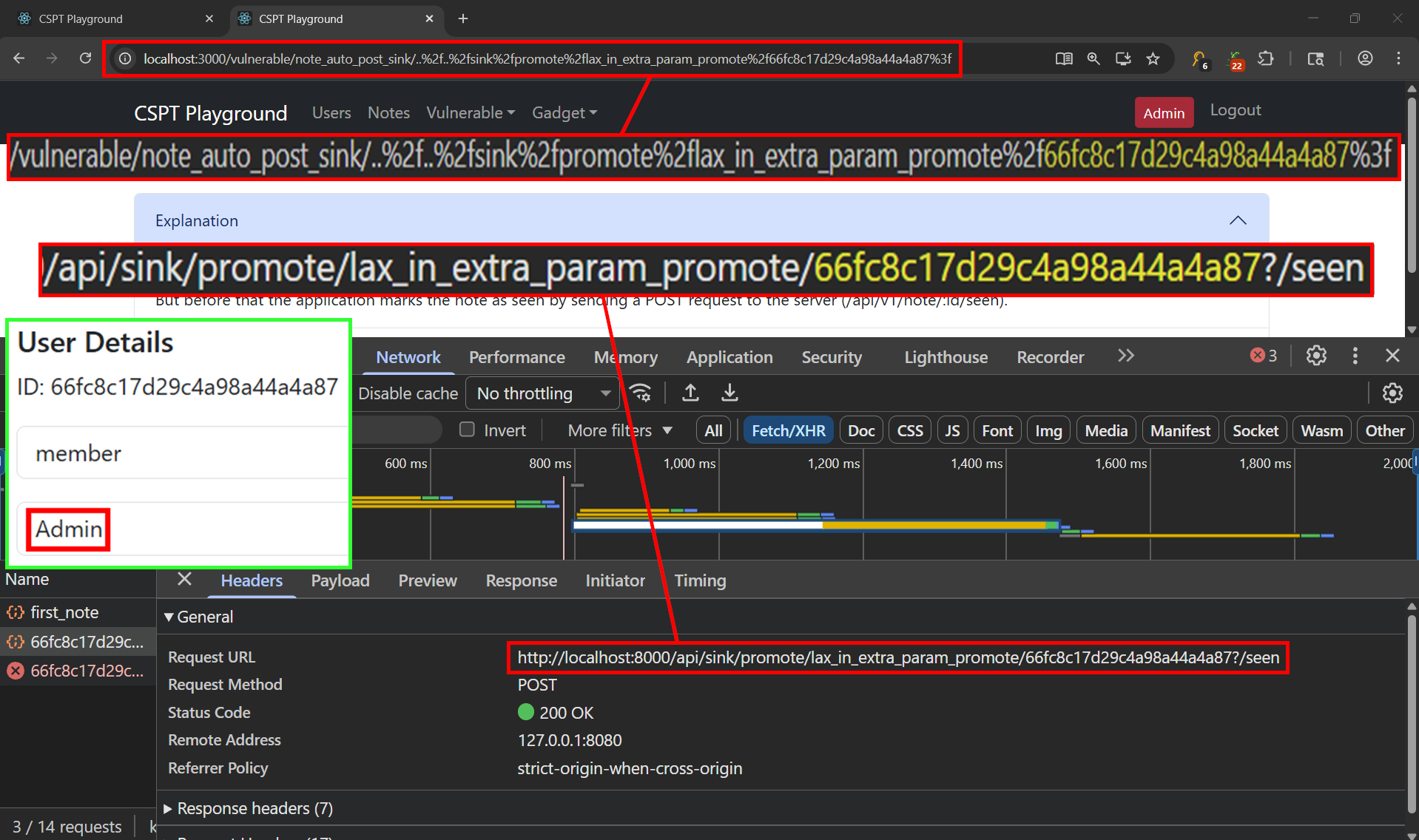Collapse the General headers section
This screenshot has width=1419, height=840.
198,617
